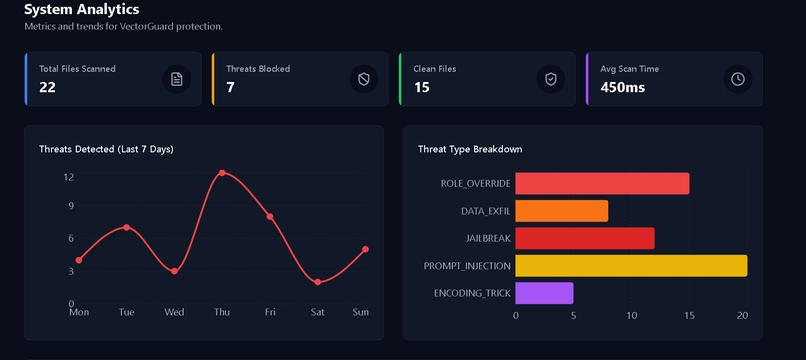Click the 'Total Files Scanned' label
Screen dimensions: 806x360
[77, 68]
